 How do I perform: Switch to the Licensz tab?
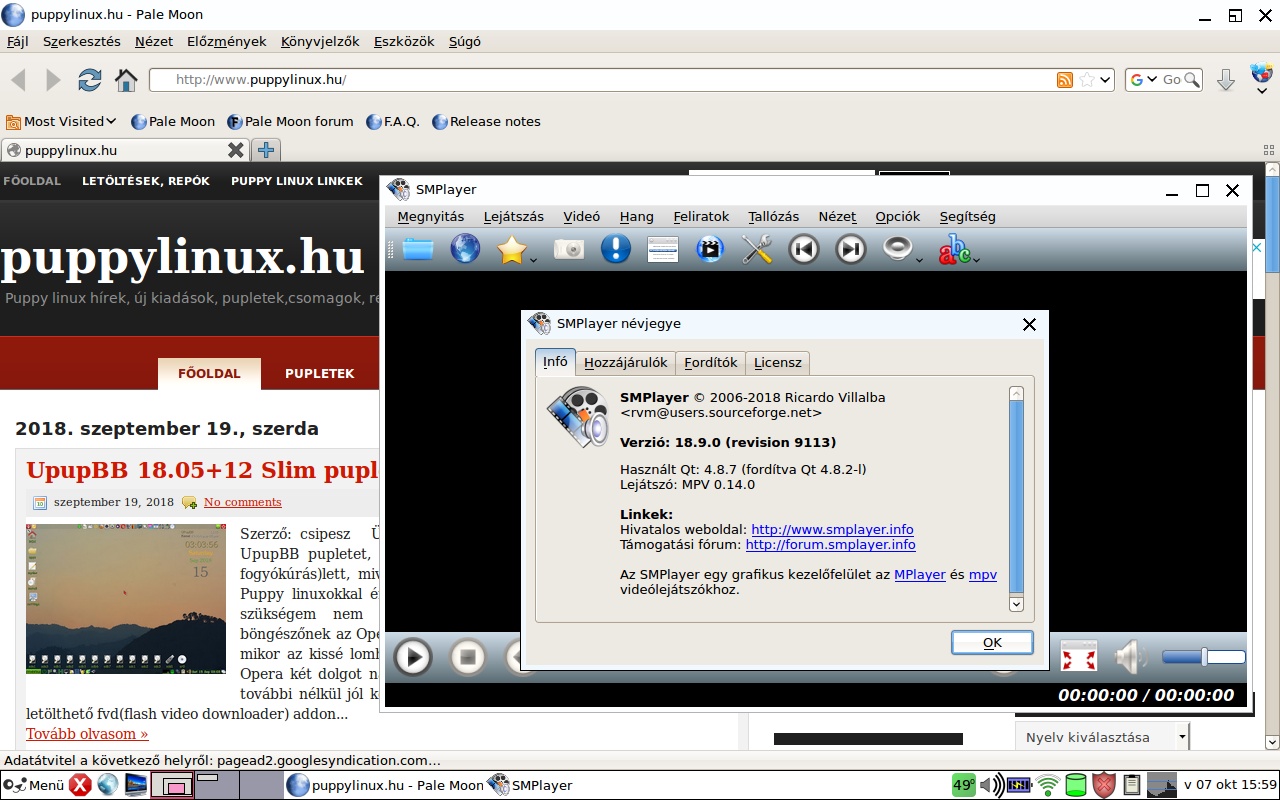tap(778, 362)
